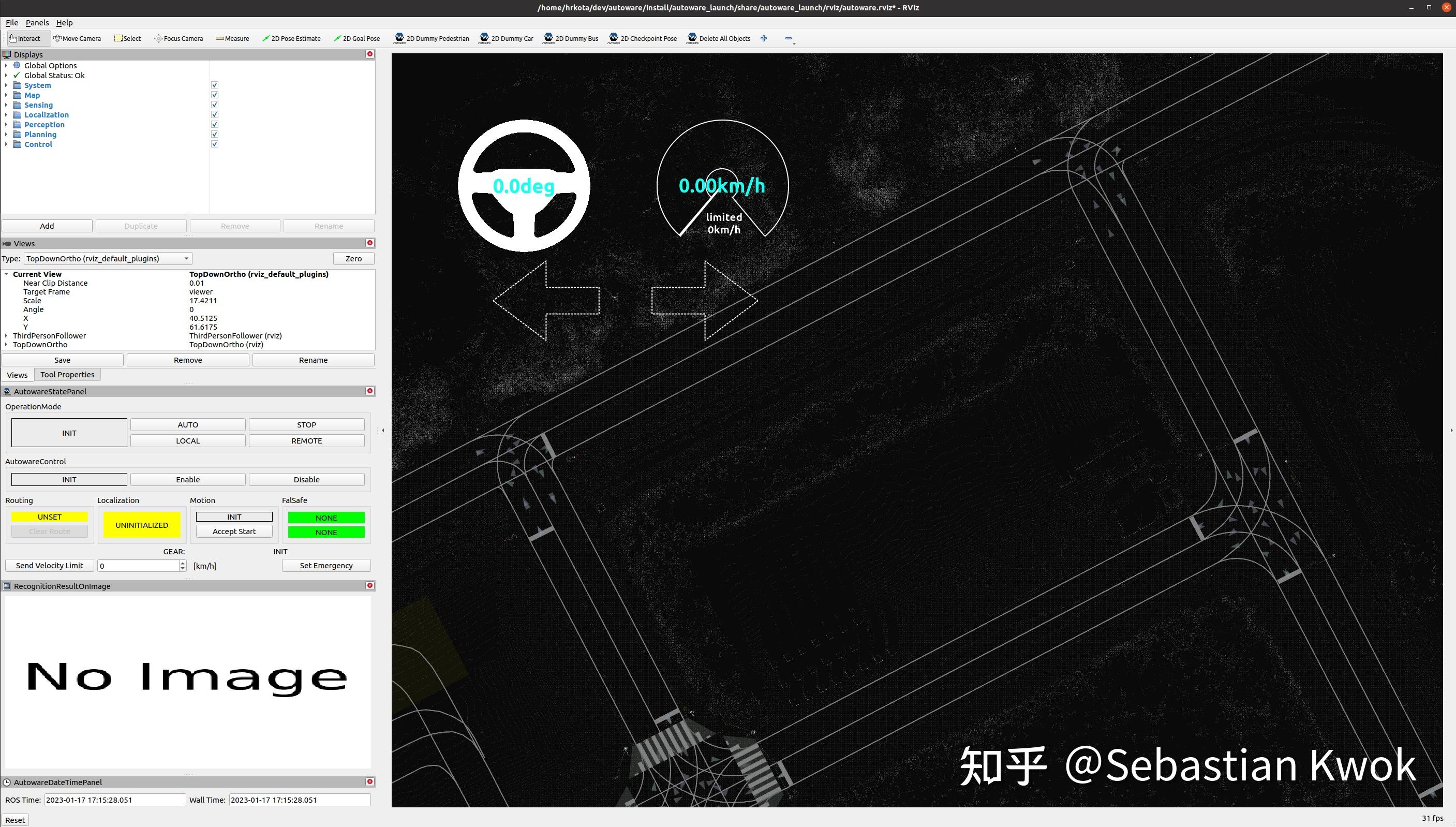Toggle the Map display checkbox
1456x827 pixels.
(214, 94)
